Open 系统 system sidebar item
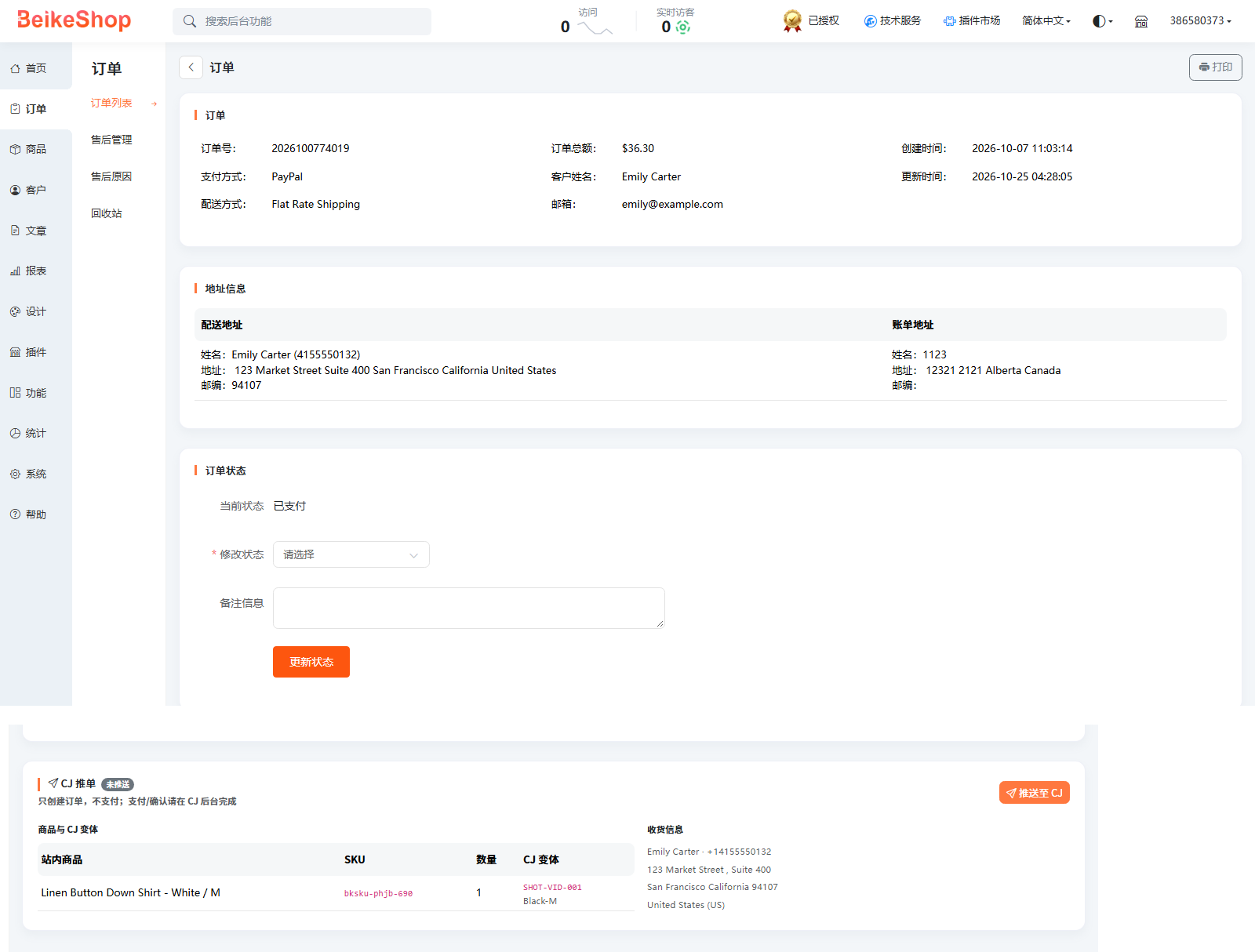This screenshot has height=952, width=1255. pos(36,474)
